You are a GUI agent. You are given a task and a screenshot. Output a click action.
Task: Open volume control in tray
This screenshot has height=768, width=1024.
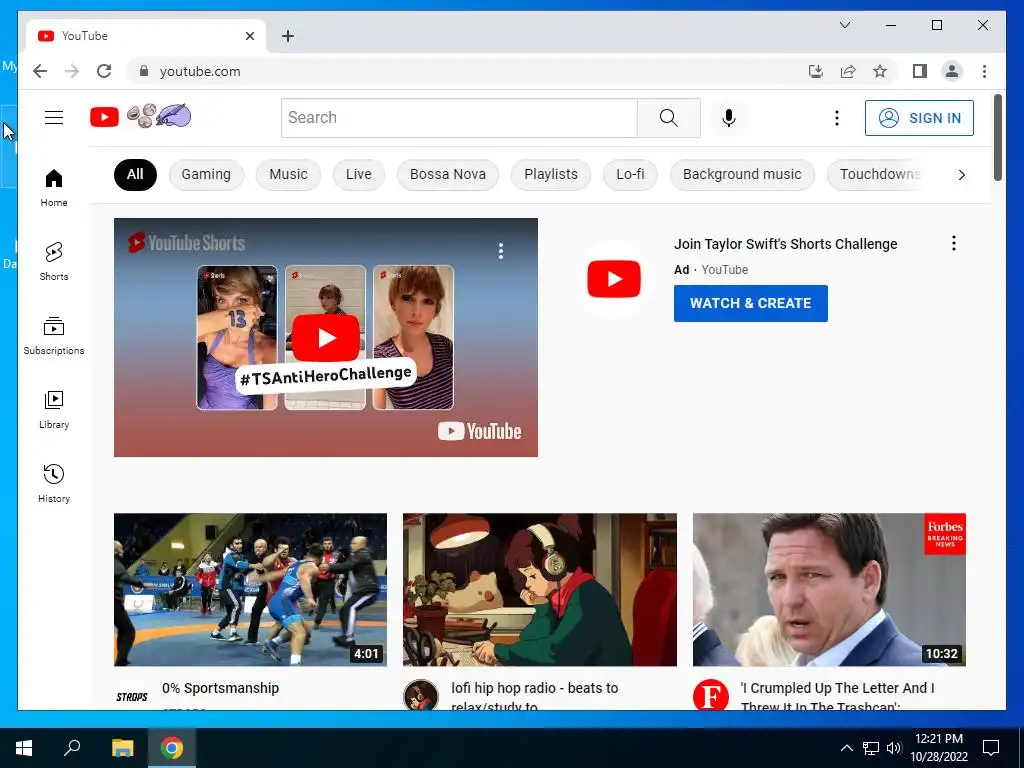894,748
